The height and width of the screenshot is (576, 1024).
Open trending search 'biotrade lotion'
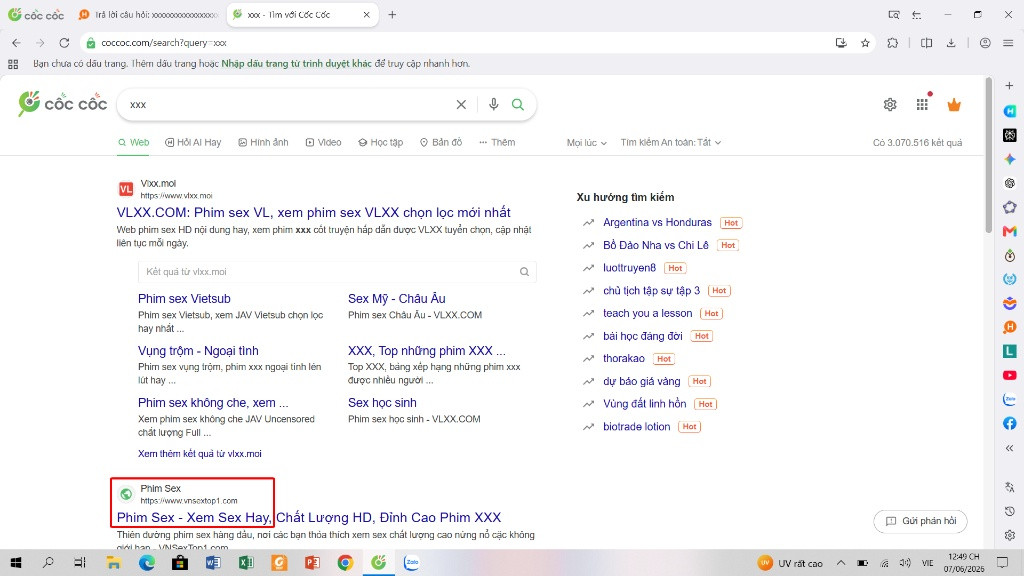pos(637,426)
